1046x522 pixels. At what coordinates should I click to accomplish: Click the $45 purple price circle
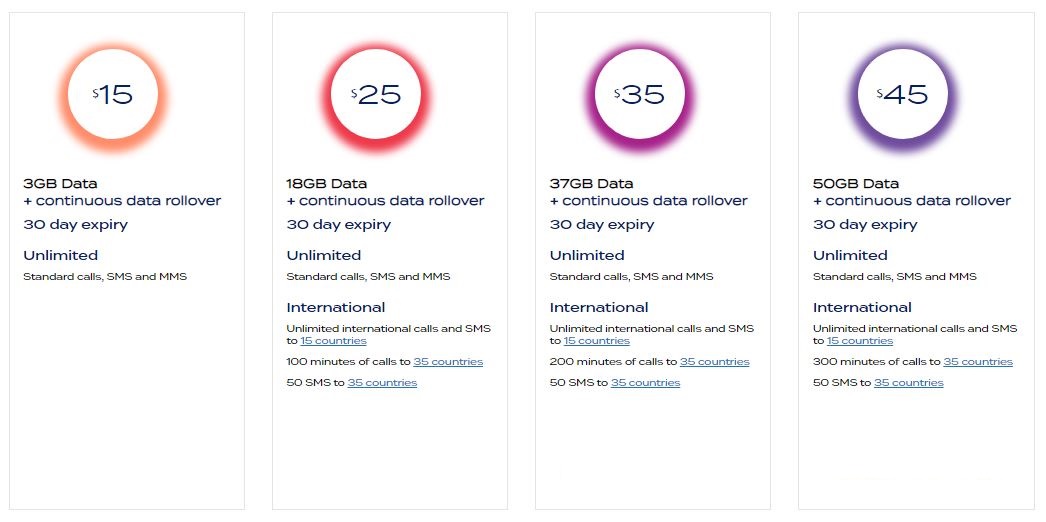coord(904,95)
